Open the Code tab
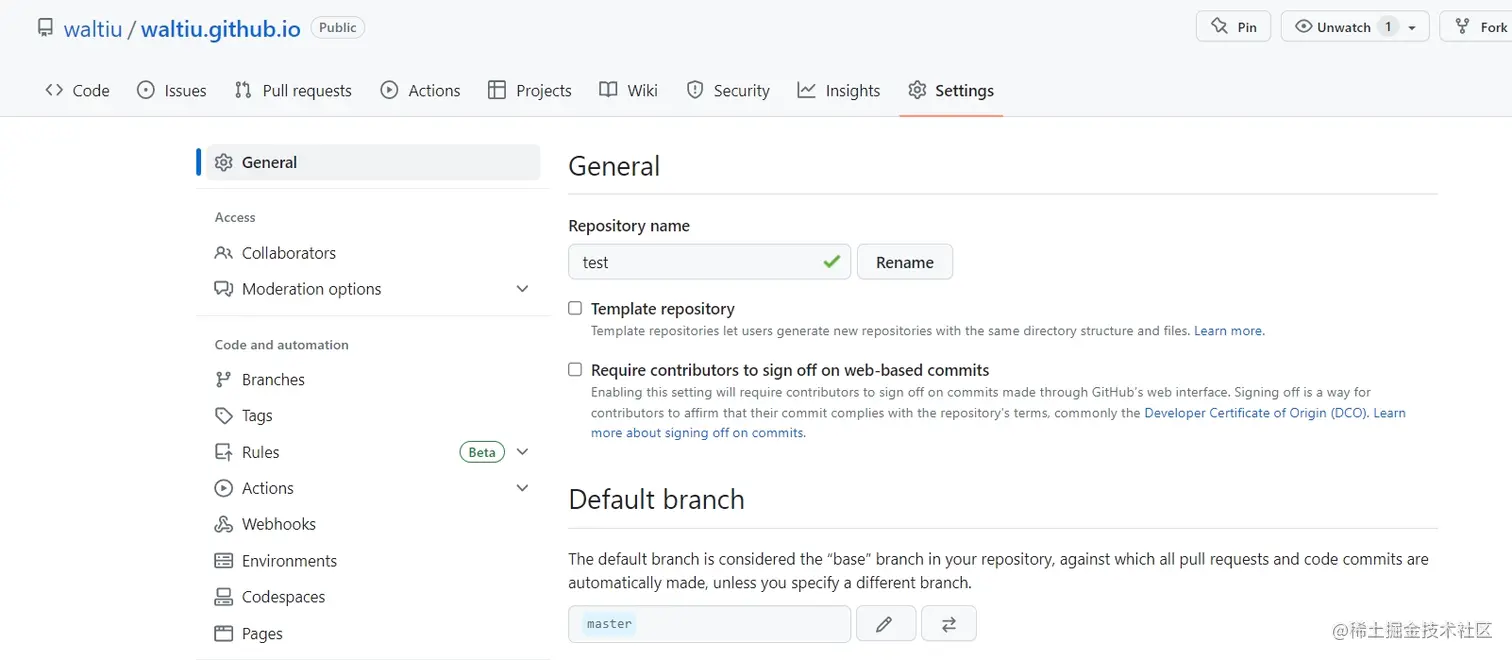 click(x=77, y=90)
